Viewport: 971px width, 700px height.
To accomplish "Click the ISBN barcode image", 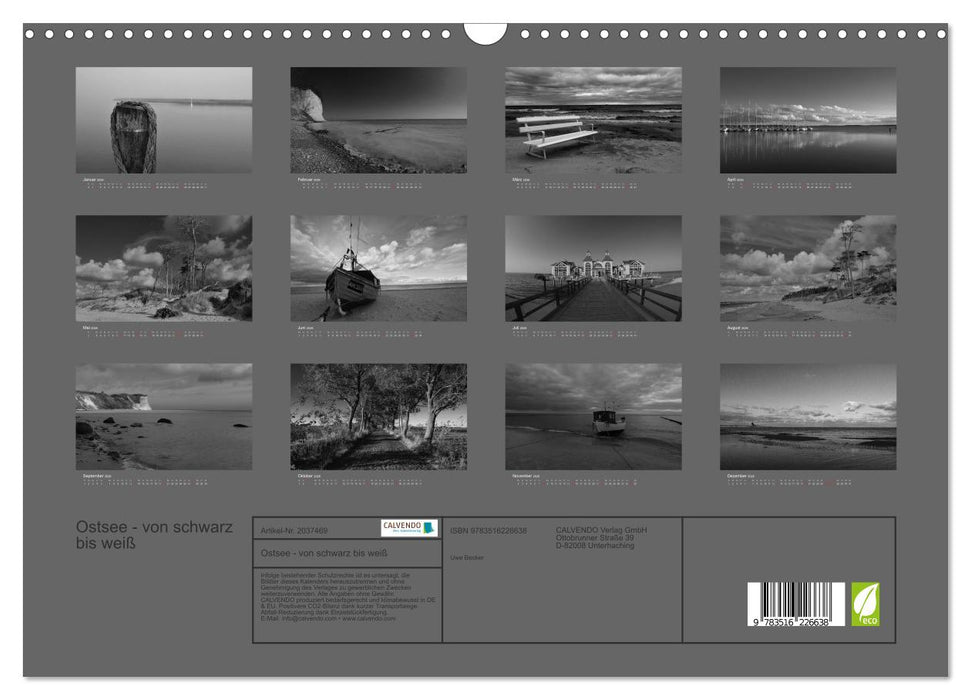I will [x=796, y=606].
